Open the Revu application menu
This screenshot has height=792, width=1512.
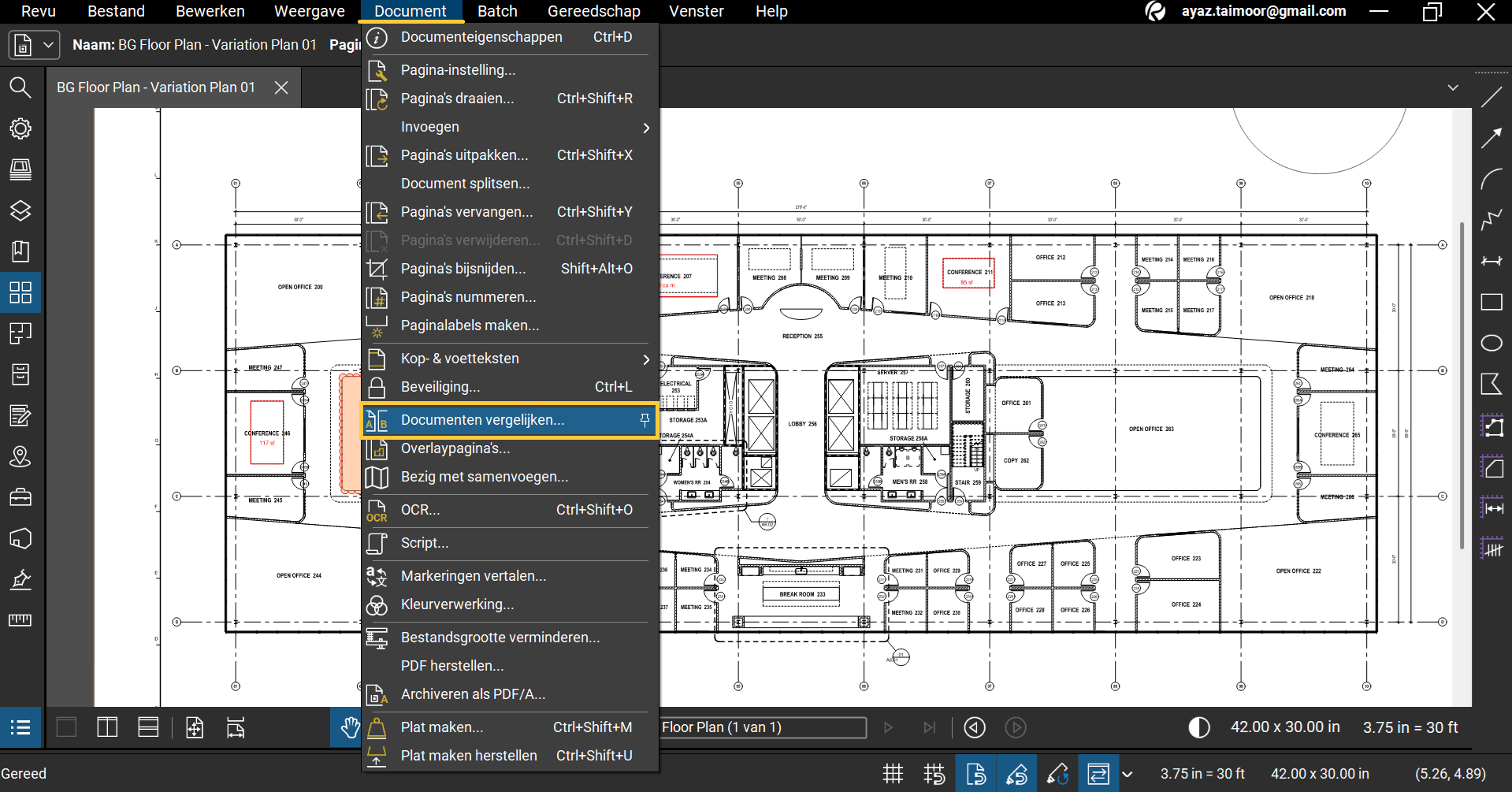[x=39, y=11]
